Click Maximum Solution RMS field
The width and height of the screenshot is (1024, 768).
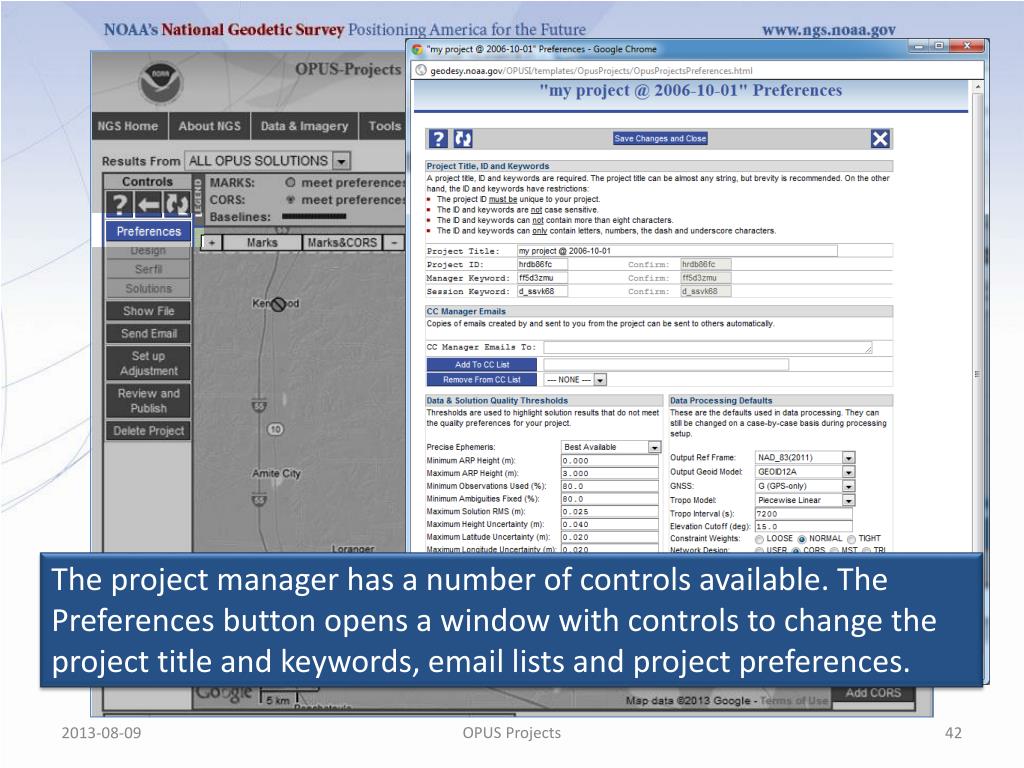[609, 512]
